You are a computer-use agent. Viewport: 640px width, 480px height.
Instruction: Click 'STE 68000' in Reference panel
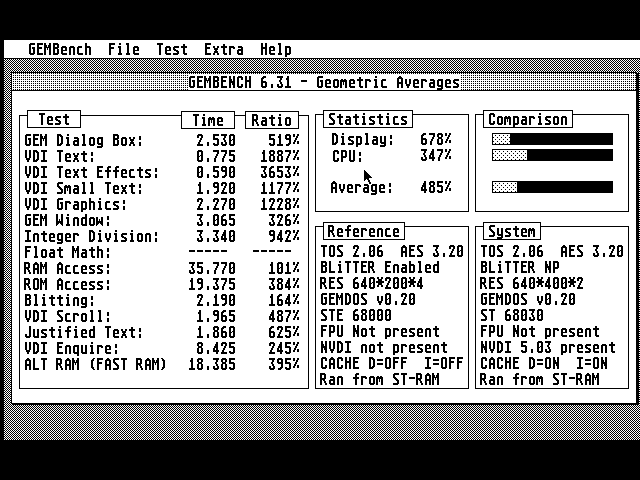356,315
